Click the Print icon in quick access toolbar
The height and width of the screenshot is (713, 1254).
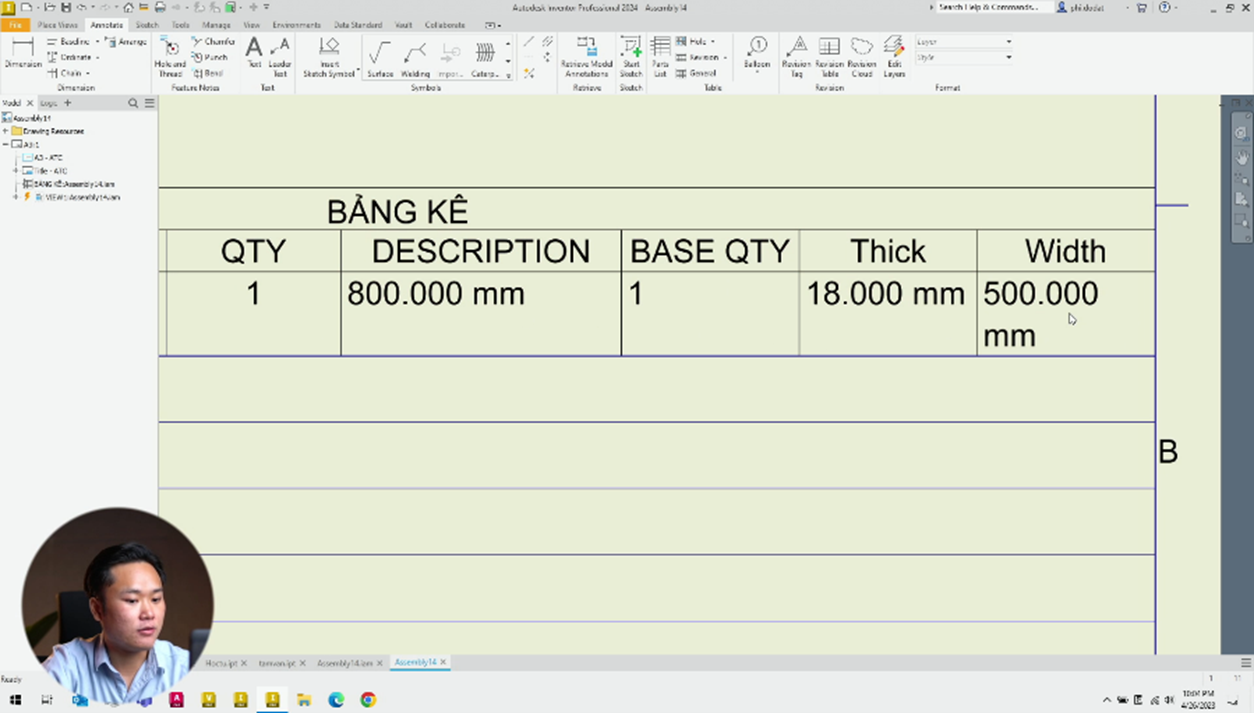(x=160, y=7)
